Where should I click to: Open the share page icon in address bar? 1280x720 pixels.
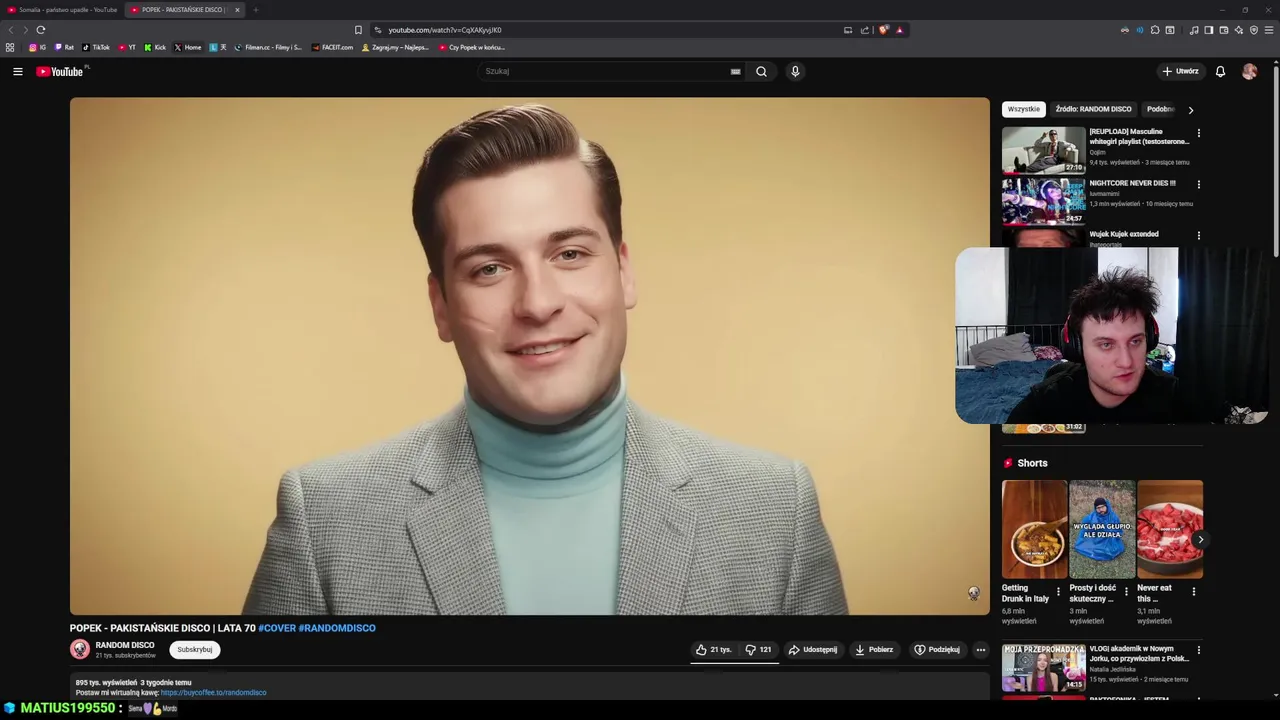point(865,30)
